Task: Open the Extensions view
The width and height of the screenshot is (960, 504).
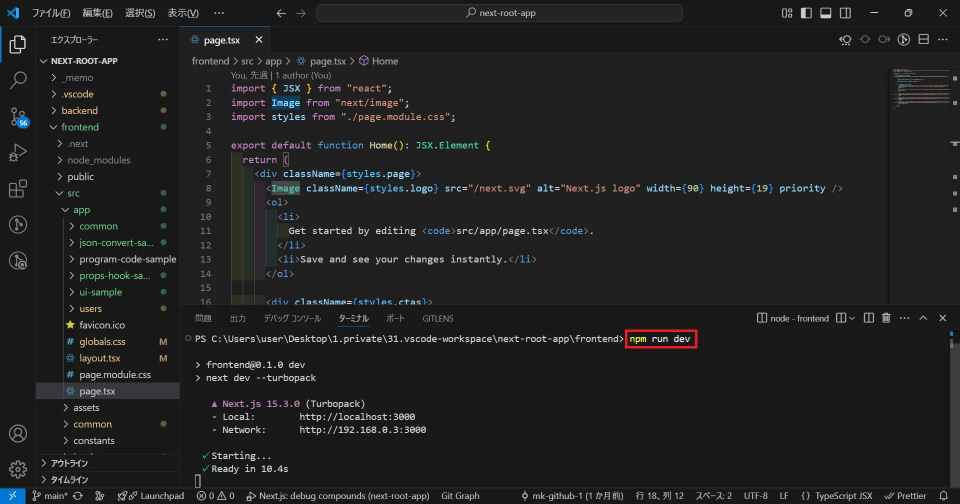Action: point(18,189)
